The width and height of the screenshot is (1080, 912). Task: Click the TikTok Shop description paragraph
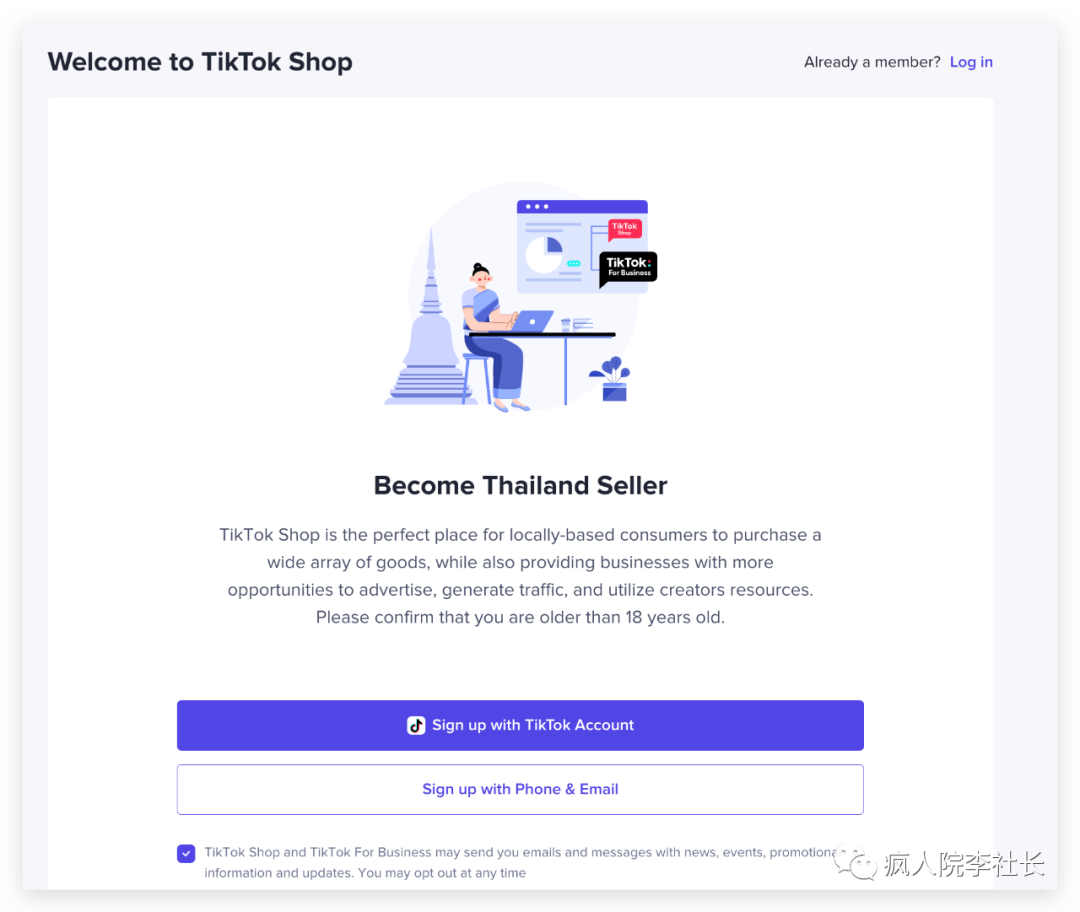pyautogui.click(x=520, y=576)
